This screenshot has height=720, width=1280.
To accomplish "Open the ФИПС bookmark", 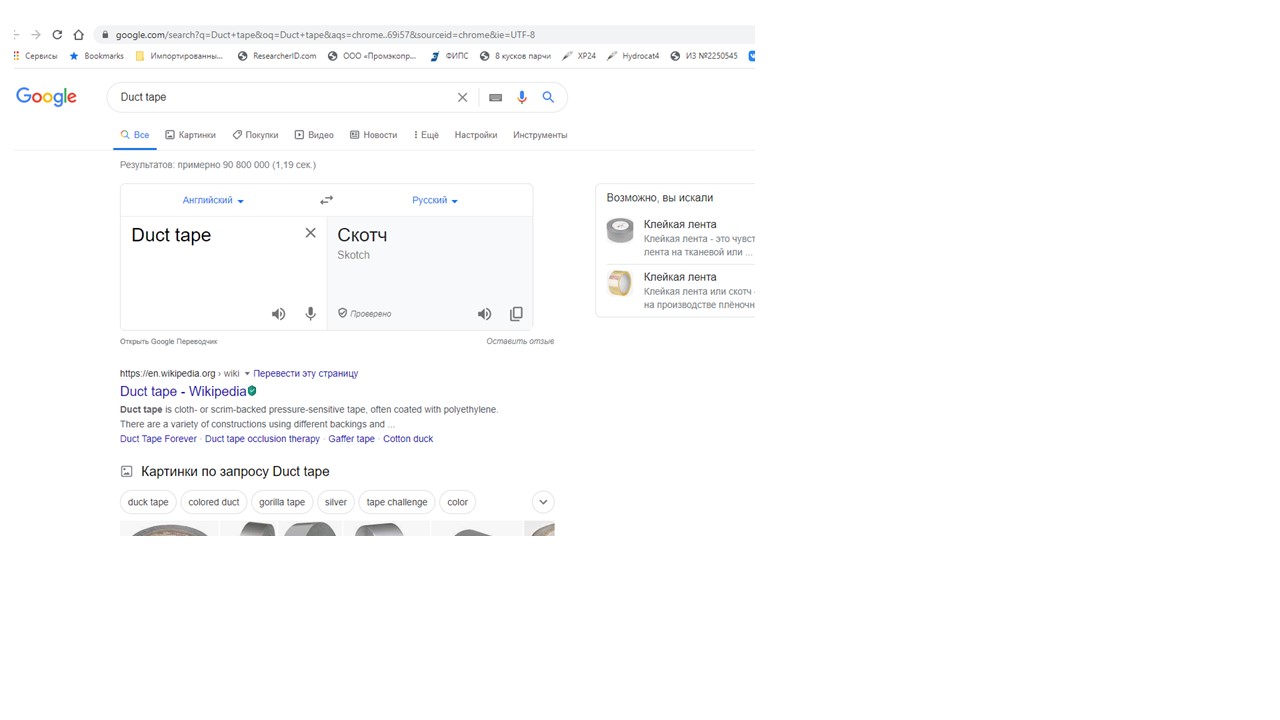I will pos(449,56).
